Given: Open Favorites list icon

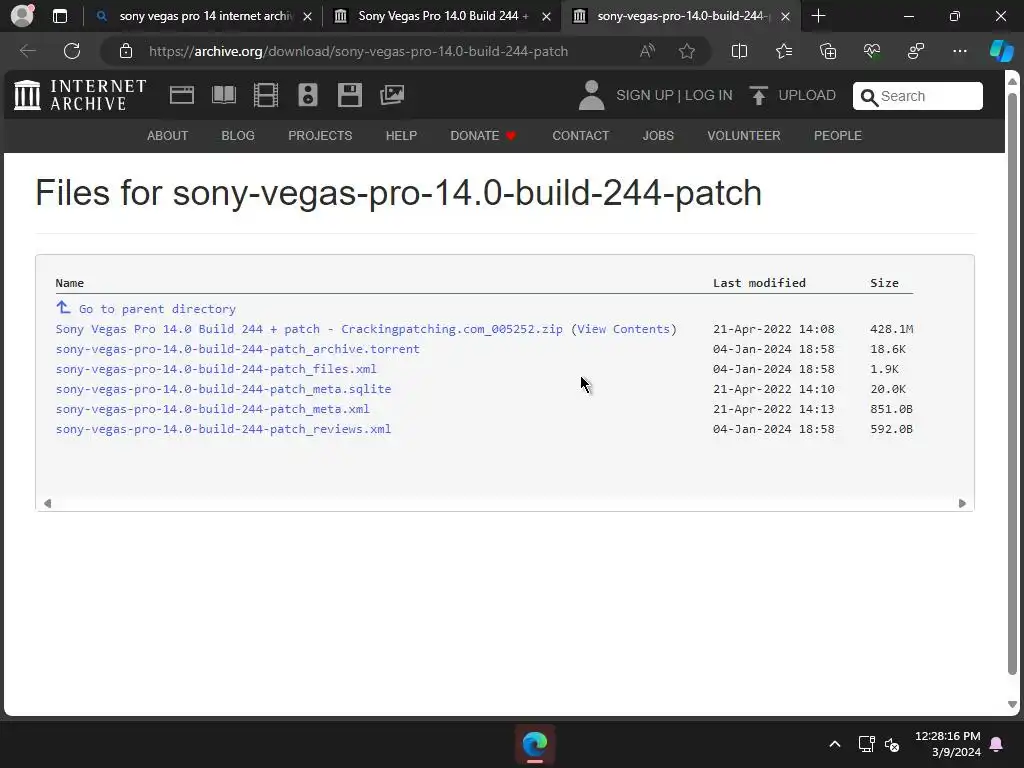Looking at the screenshot, I should [784, 51].
